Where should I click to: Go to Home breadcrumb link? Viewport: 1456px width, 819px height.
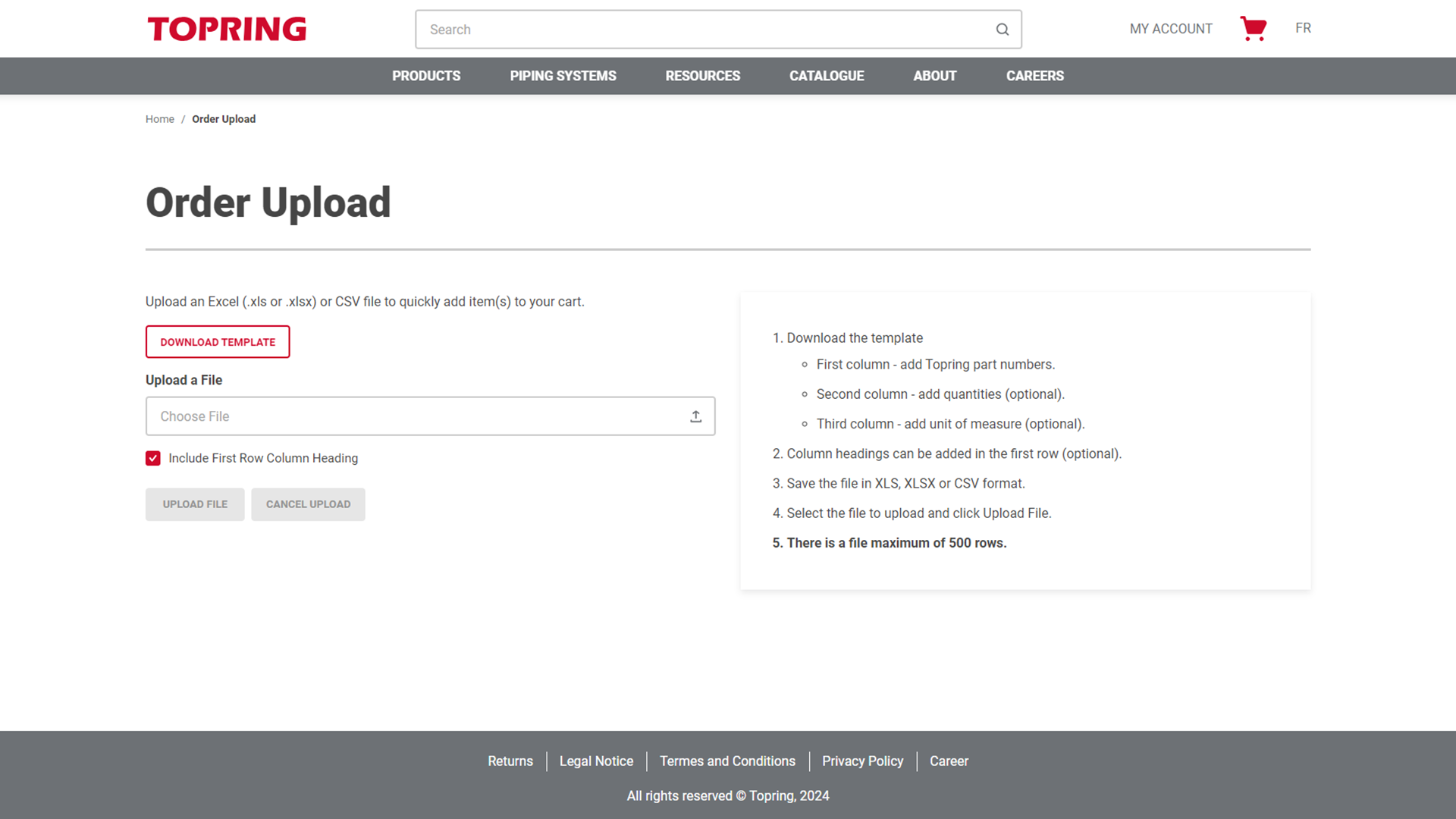tap(160, 119)
